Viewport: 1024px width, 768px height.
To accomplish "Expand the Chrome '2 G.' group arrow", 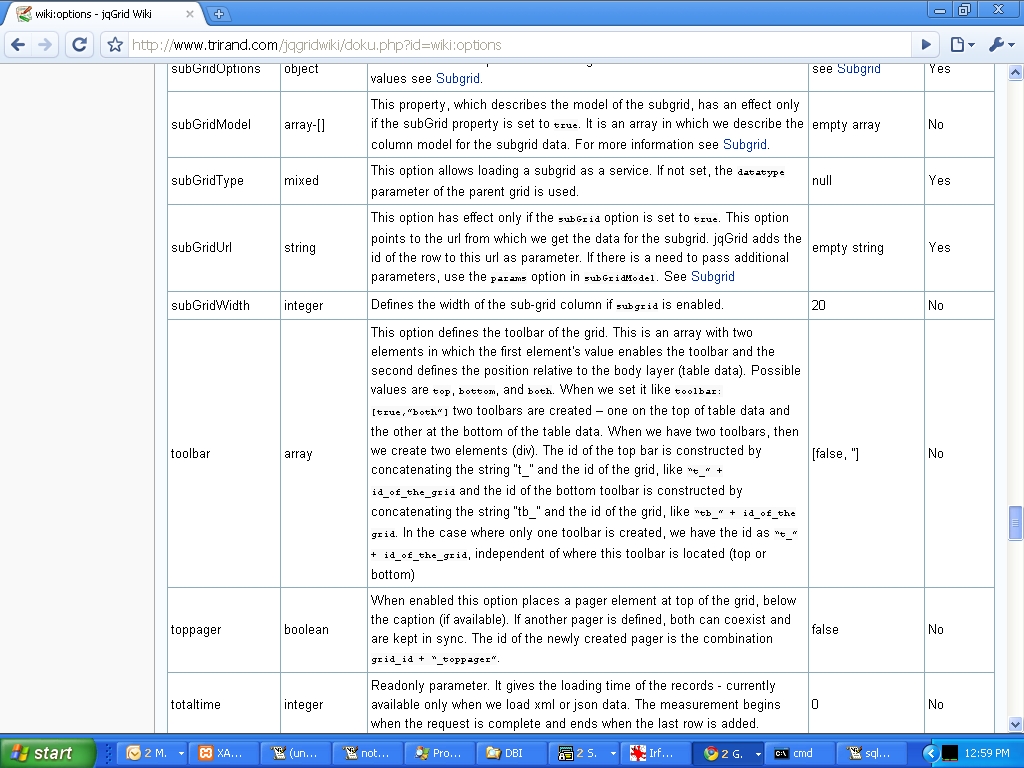I will click(x=758, y=753).
